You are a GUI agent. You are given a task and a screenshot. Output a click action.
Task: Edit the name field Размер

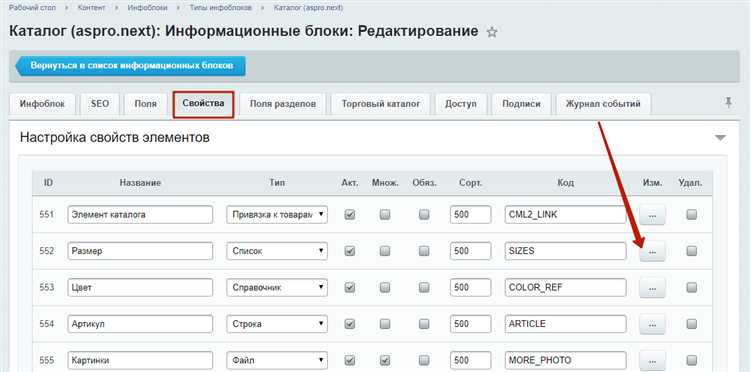[x=140, y=251]
